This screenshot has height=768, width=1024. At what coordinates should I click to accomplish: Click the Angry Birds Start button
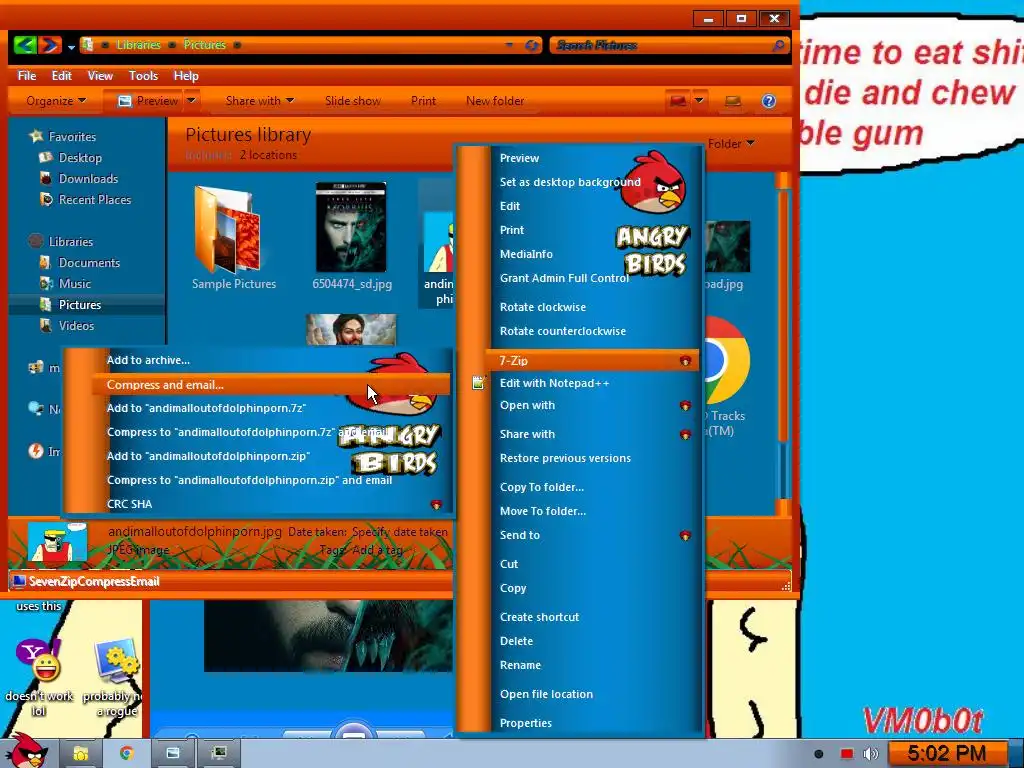tap(26, 751)
